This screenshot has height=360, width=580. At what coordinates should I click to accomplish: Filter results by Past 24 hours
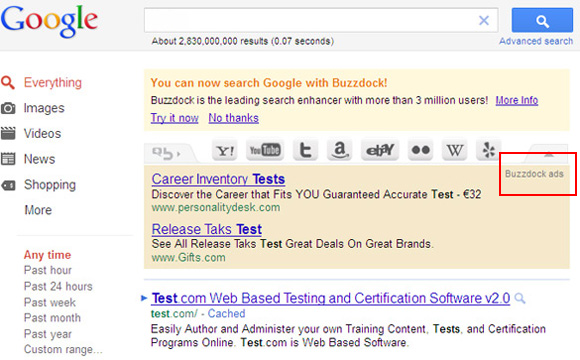pos(58,286)
